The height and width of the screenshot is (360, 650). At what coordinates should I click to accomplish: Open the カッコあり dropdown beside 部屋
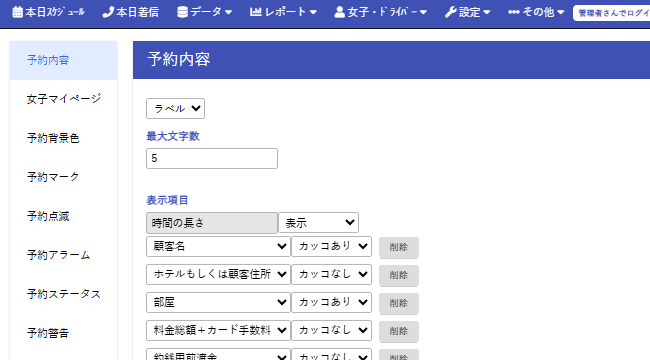tap(331, 302)
